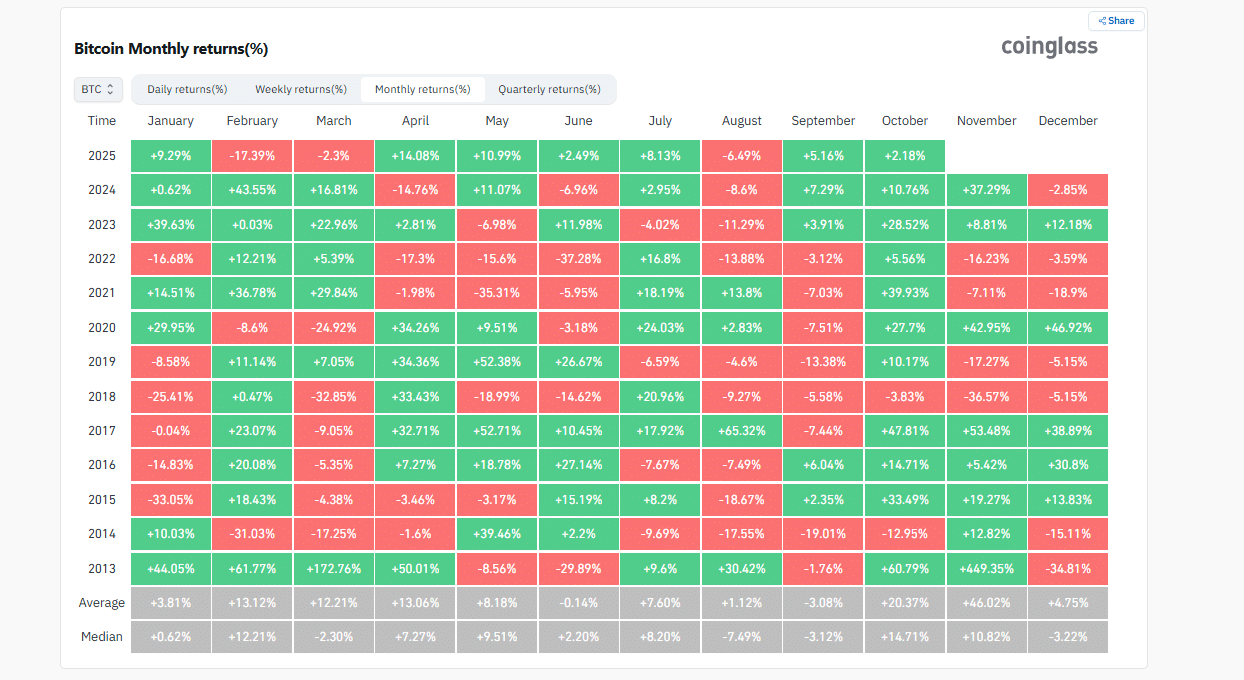Switch to Weekly returns(%) tab
Screen dimensions: 1244x680
[301, 89]
